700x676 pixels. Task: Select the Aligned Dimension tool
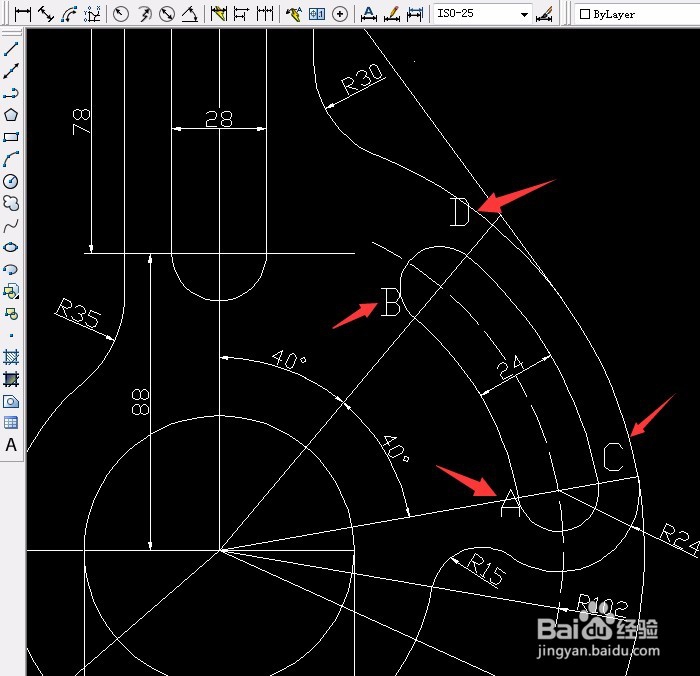tap(46, 14)
